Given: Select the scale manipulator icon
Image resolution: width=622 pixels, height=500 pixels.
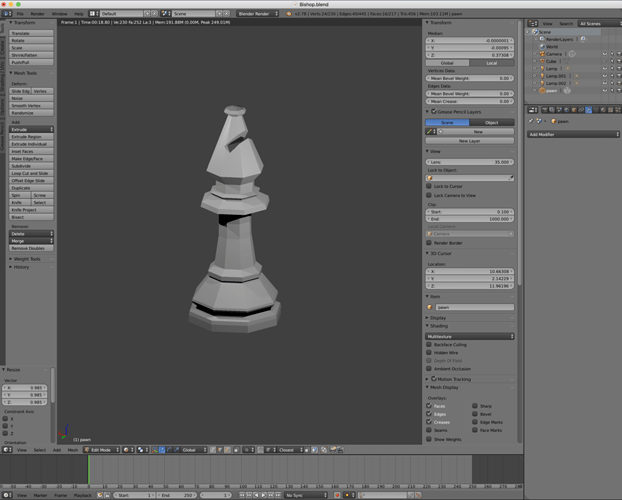Looking at the screenshot, I should click(177, 450).
